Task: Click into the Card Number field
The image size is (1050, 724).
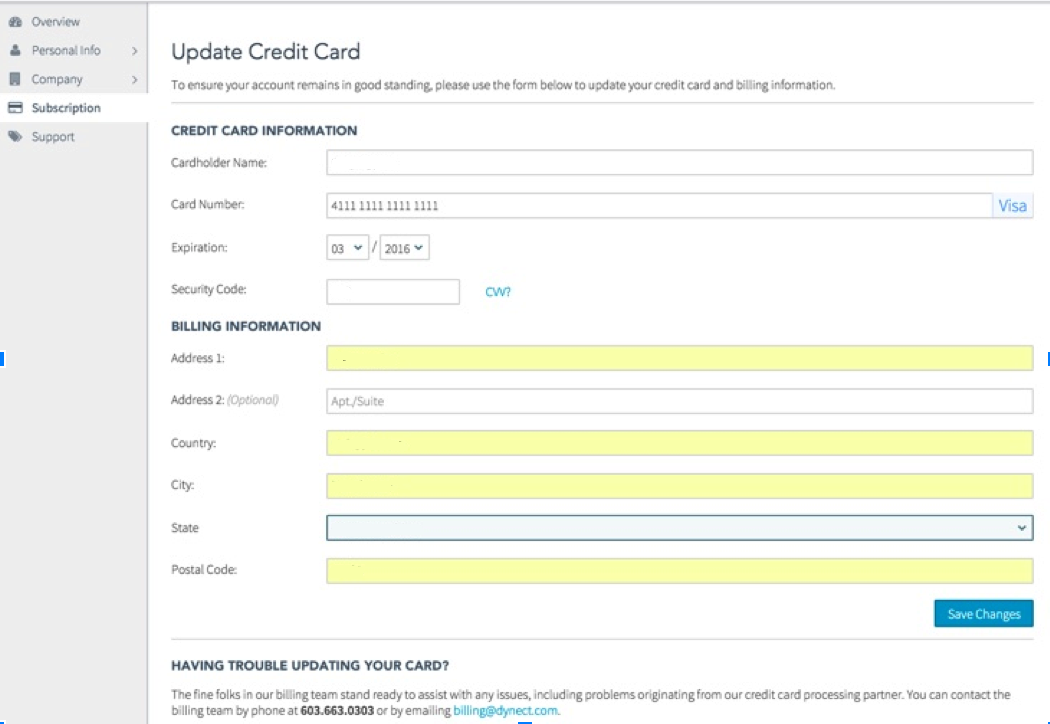Action: pos(658,206)
